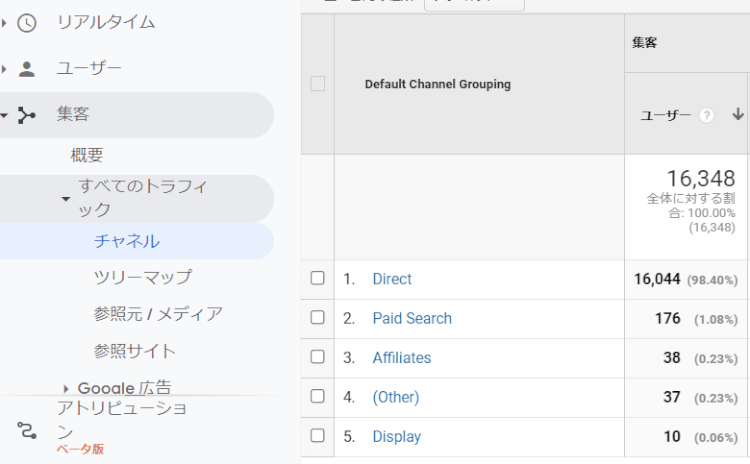Click the total users value 16,348
The width and height of the screenshot is (750, 464).
701,178
